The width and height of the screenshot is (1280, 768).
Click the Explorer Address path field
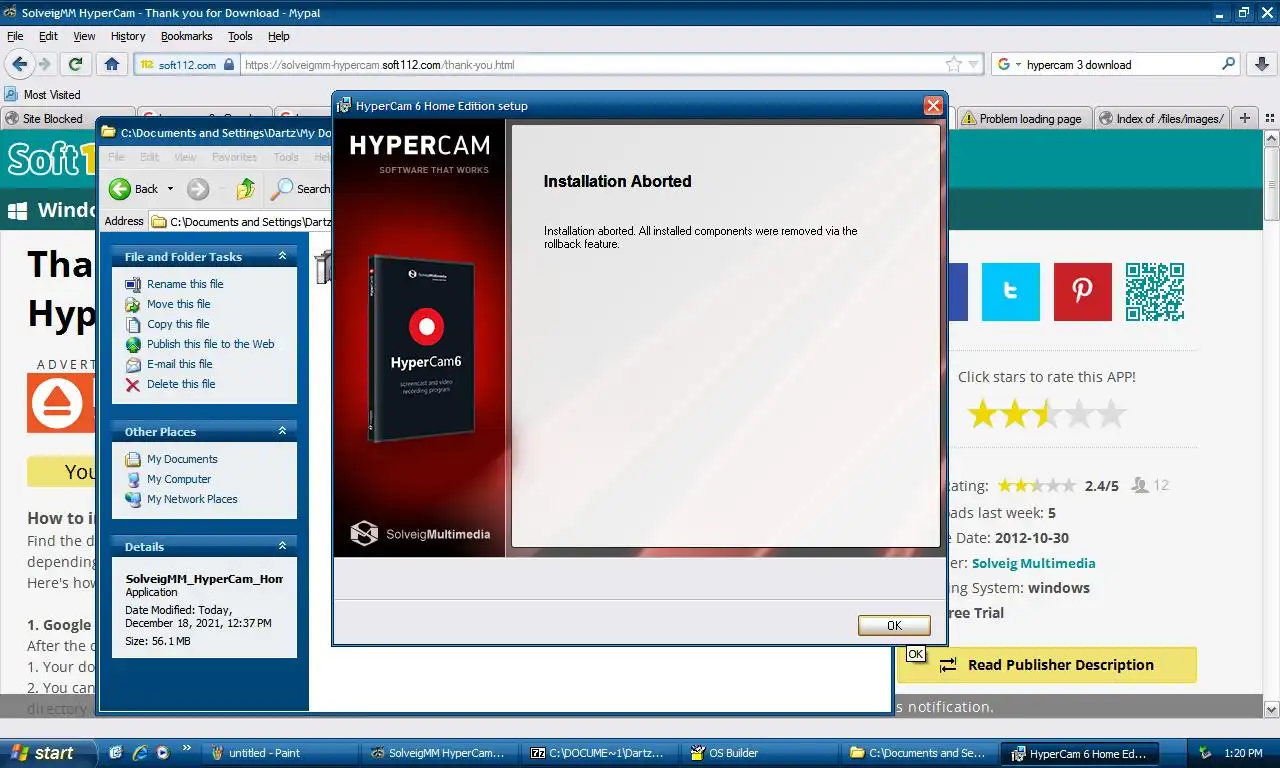coord(240,221)
